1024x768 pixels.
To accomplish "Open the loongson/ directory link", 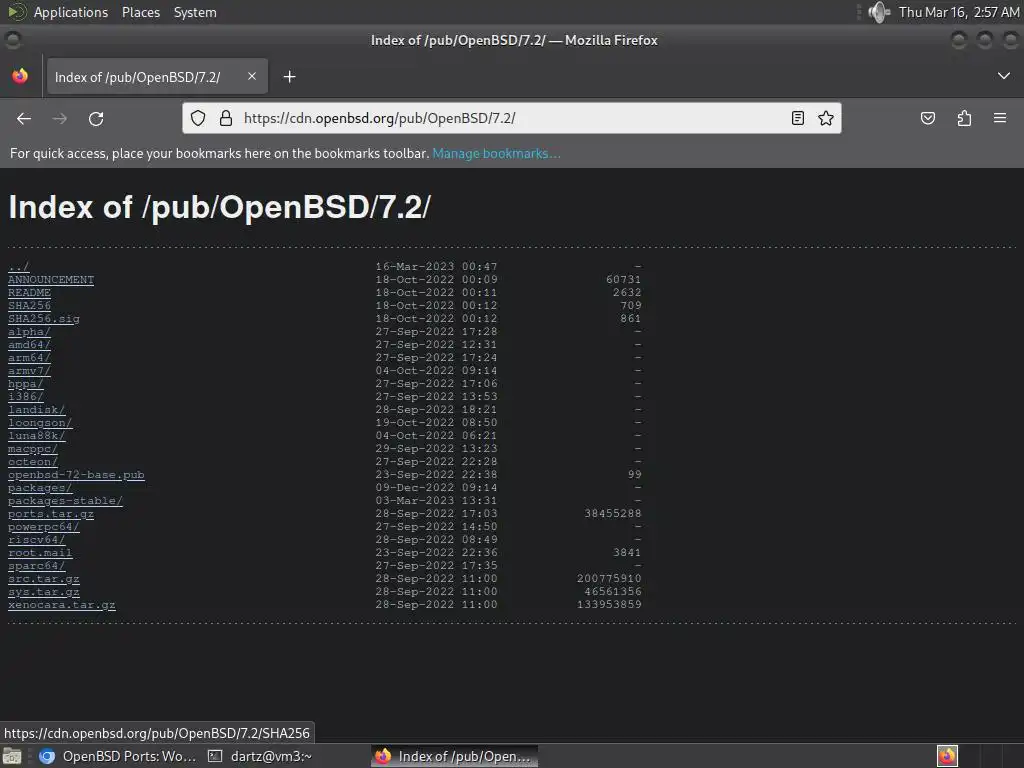I will point(40,423).
